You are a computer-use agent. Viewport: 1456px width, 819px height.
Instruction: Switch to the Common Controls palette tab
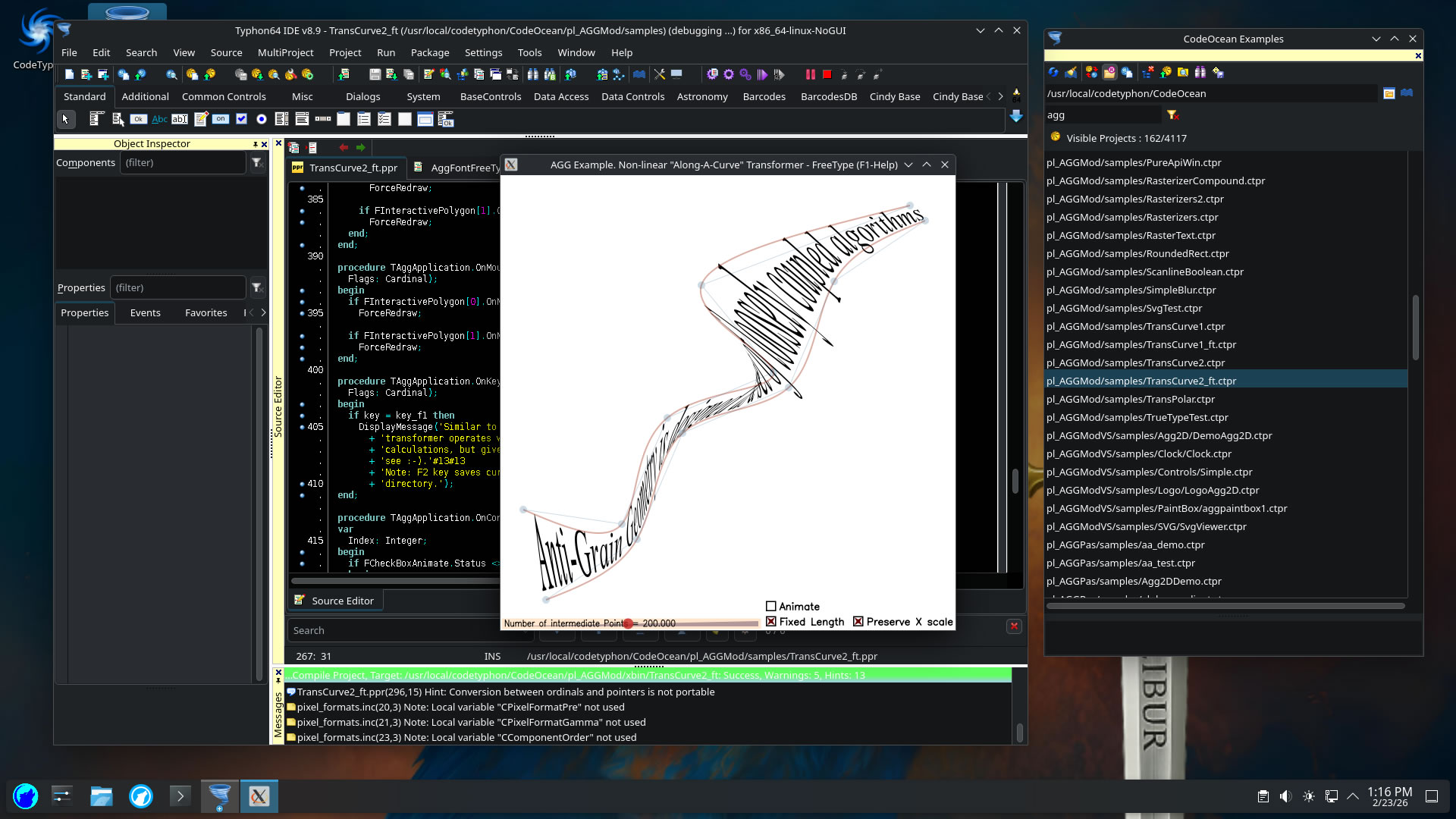click(x=224, y=96)
